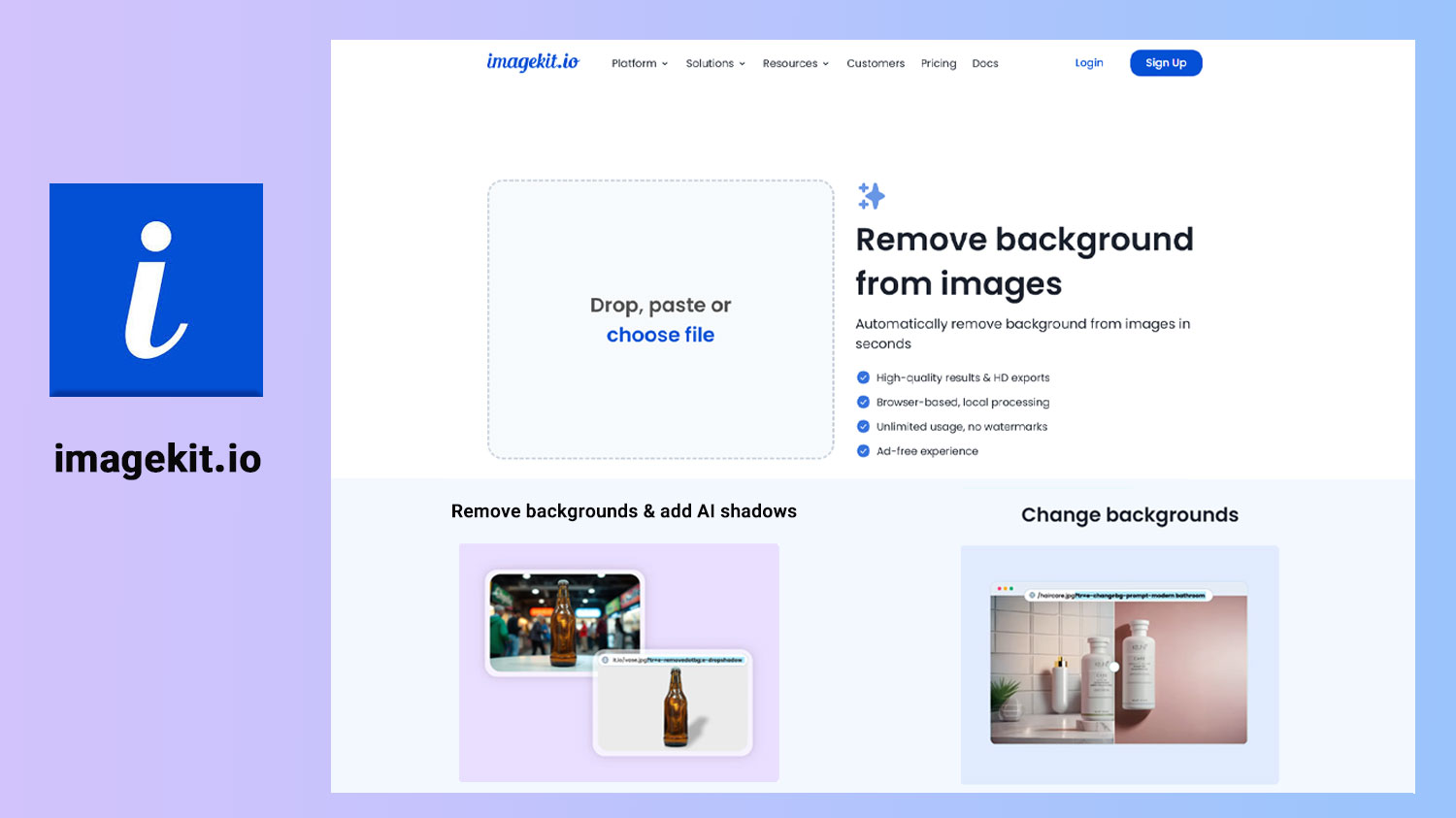Click checkmark icon beside 'Ad-free experience'
The height and width of the screenshot is (818, 1456).
pyautogui.click(x=863, y=450)
